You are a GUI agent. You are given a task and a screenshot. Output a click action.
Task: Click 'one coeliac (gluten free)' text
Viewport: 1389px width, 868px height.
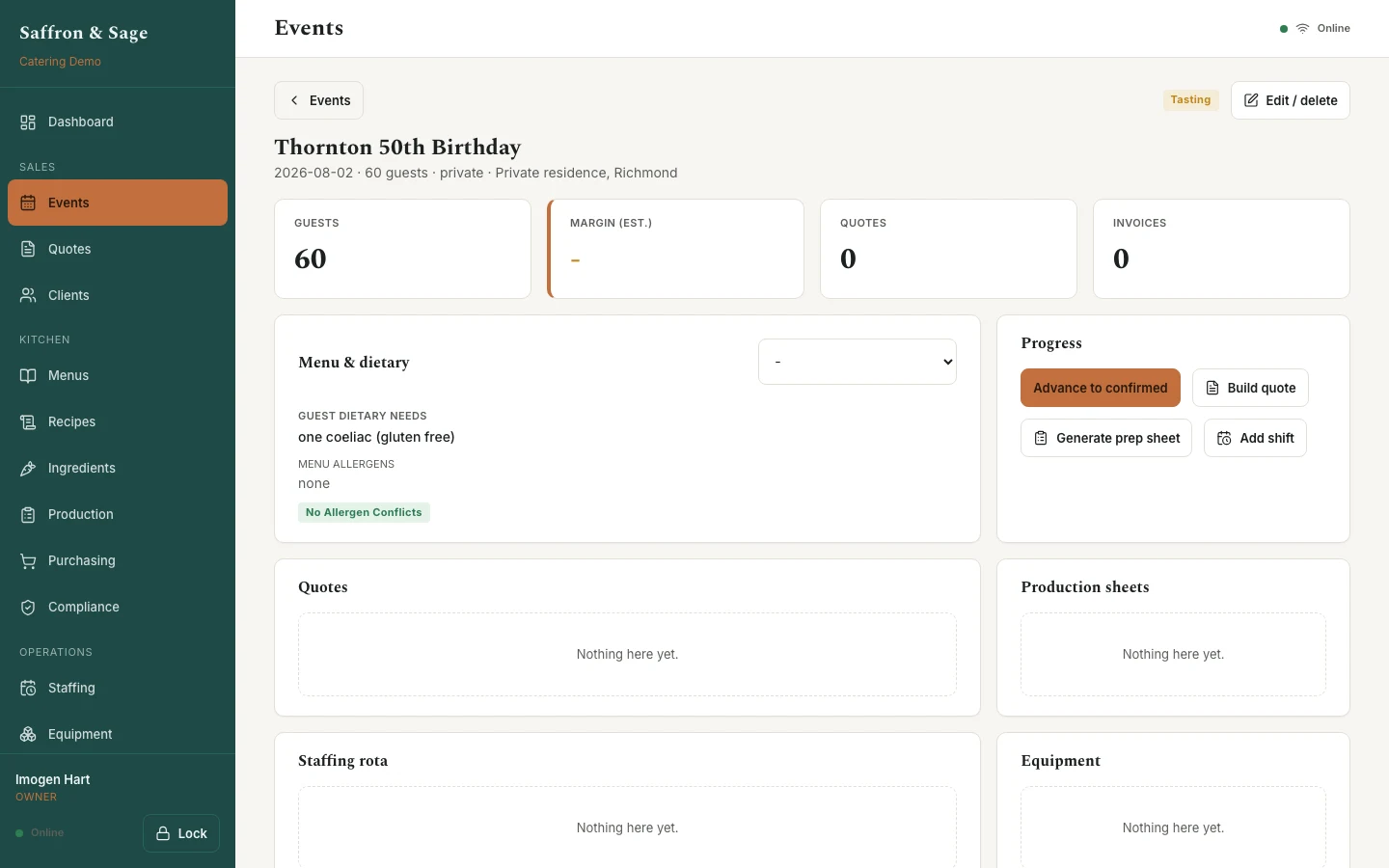[376, 437]
